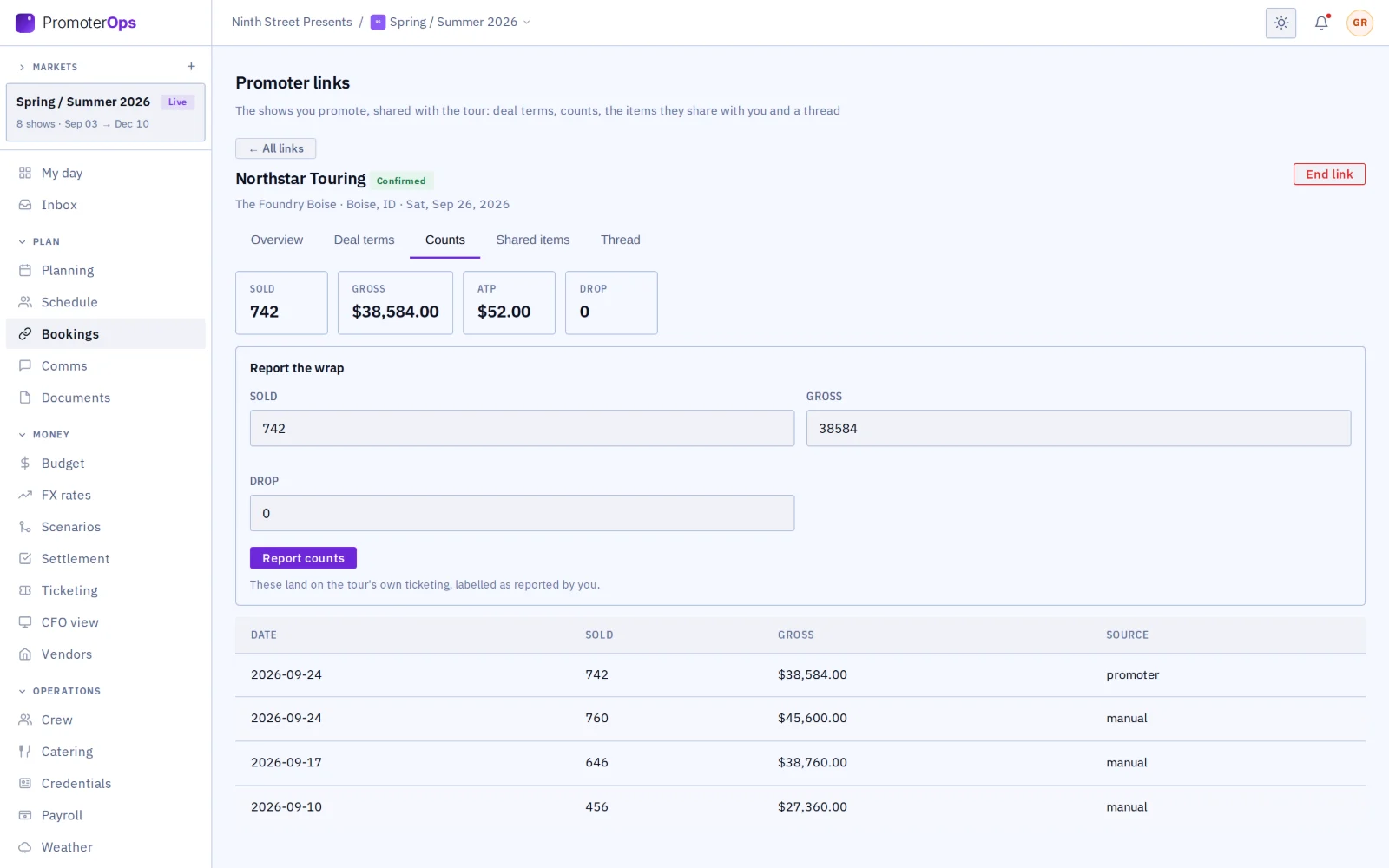Click the add market plus icon

(191, 67)
